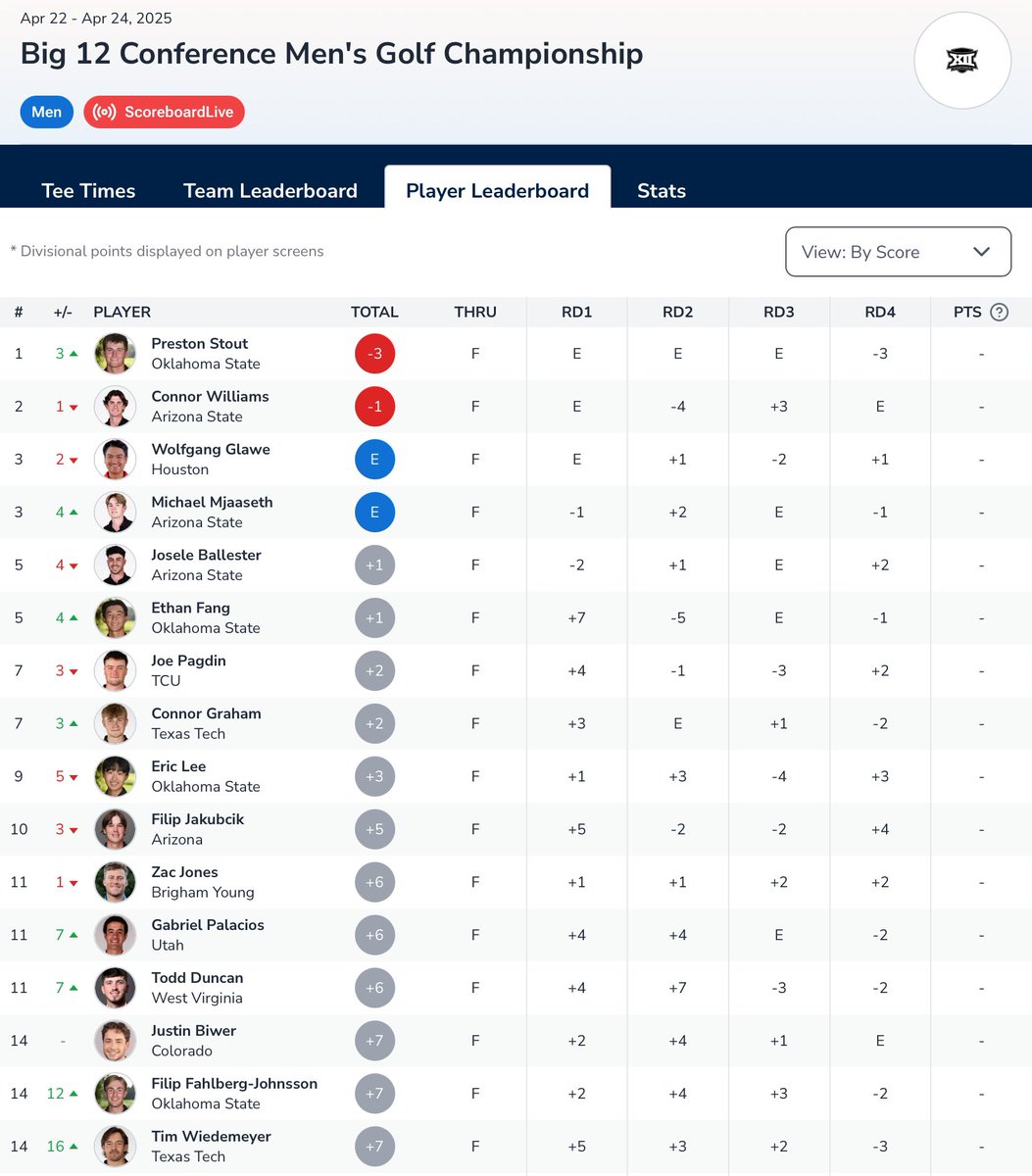Click Michael Mjaaseth's blue E total badge
This screenshot has width=1032, height=1176.
pos(374,513)
